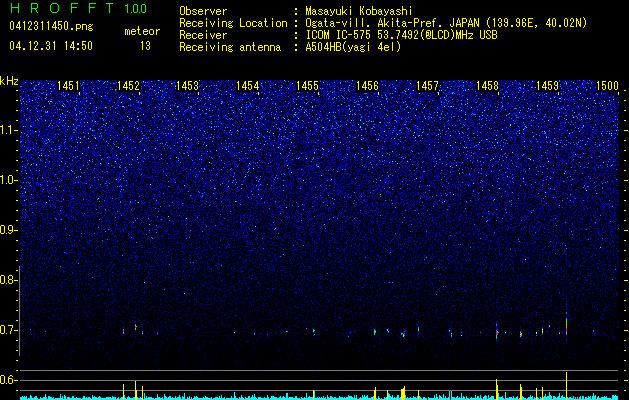Select the file name 0412311450.png
The height and width of the screenshot is (400, 629).
coord(51,27)
